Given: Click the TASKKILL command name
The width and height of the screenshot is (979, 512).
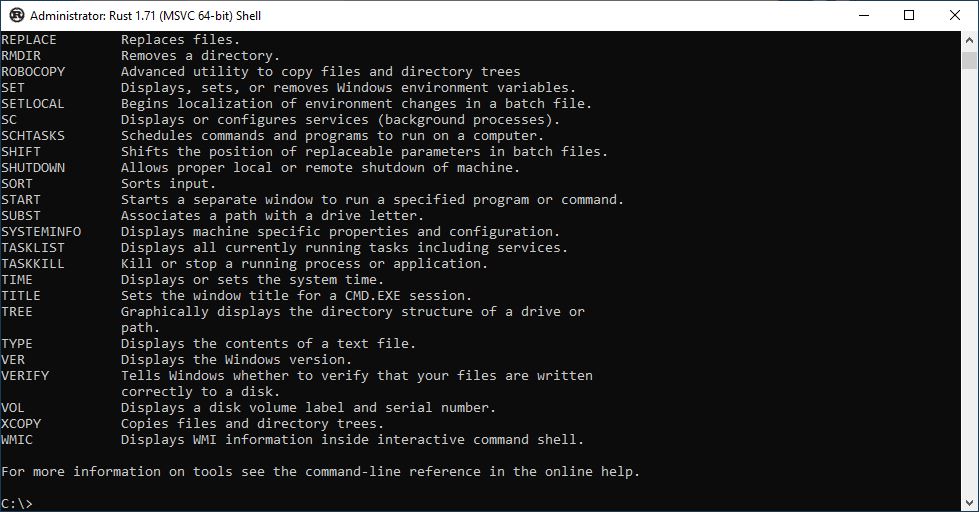Looking at the screenshot, I should pyautogui.click(x=33, y=263).
